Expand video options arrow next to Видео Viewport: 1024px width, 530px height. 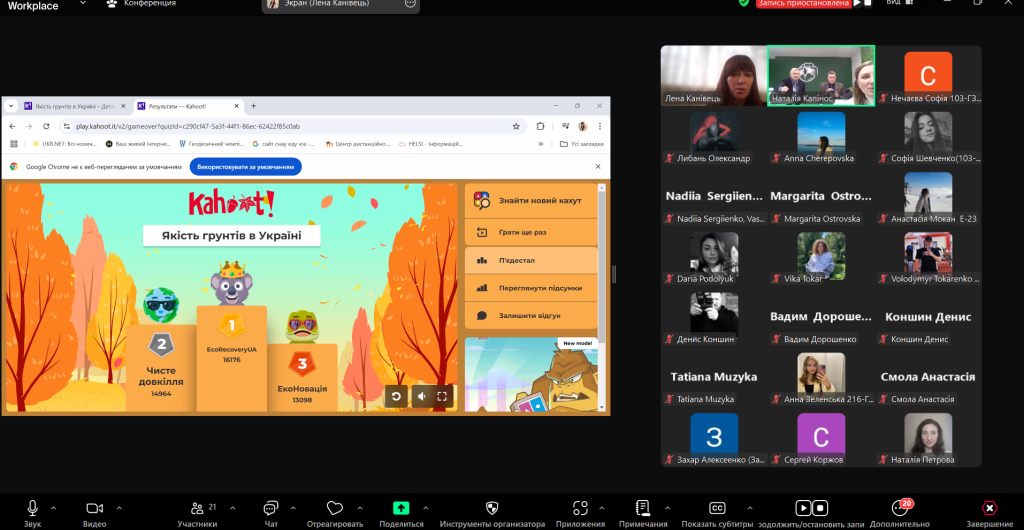pyautogui.click(x=118, y=507)
